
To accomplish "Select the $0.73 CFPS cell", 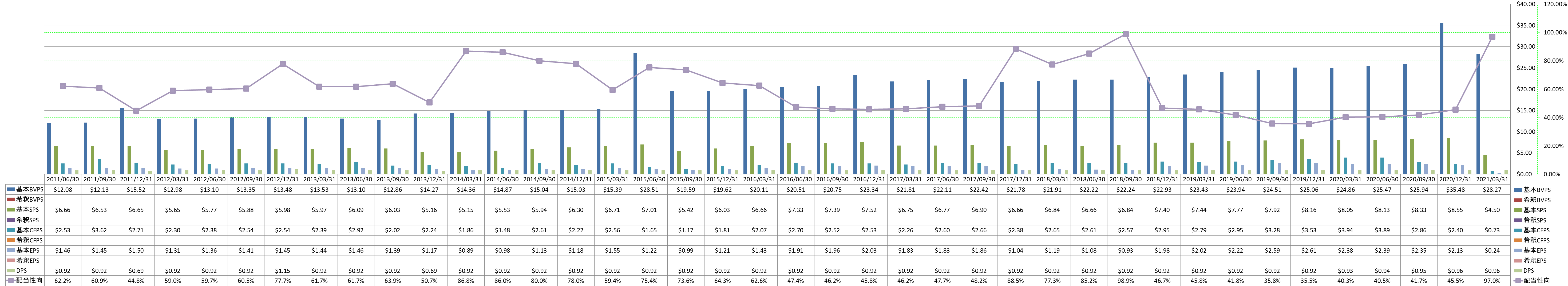I will 1492,230.
